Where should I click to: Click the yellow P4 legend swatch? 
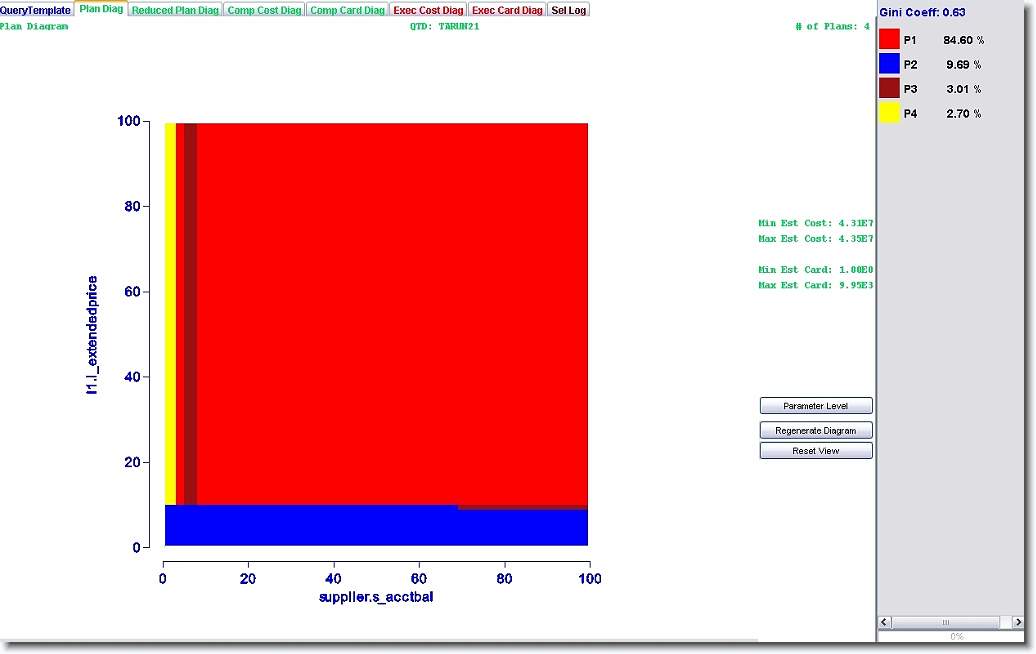[x=889, y=113]
